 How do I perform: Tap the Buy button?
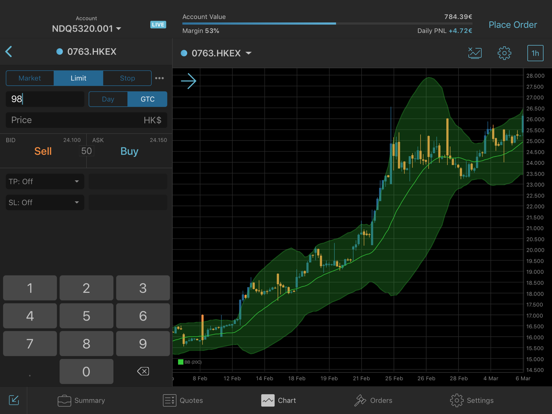tap(129, 151)
